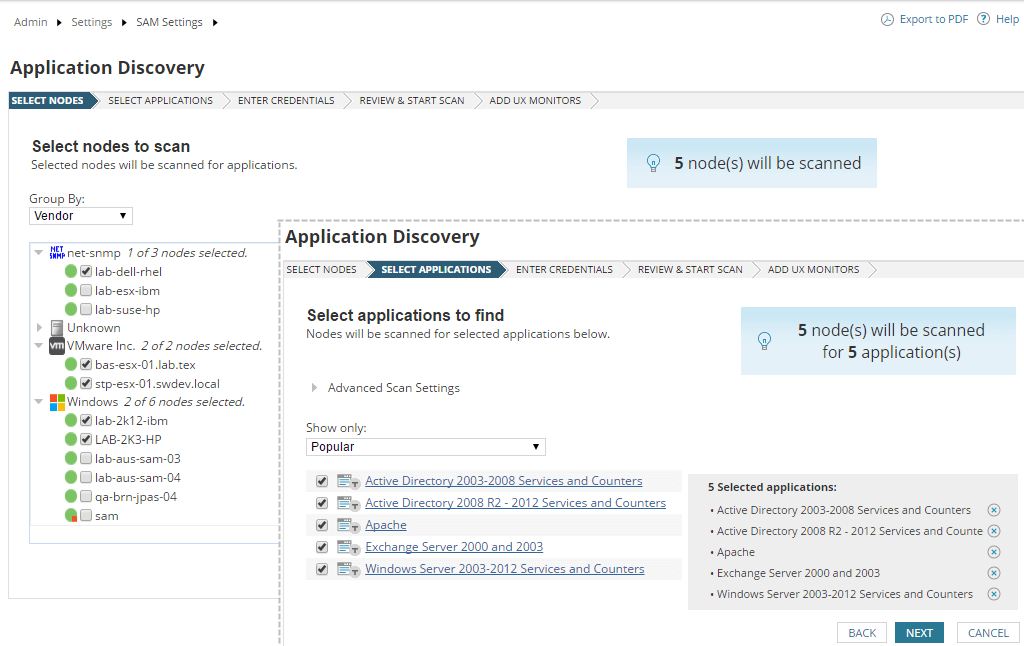
Task: Click green status icon for bas-esx-01.lab.tex
Action: click(x=71, y=364)
